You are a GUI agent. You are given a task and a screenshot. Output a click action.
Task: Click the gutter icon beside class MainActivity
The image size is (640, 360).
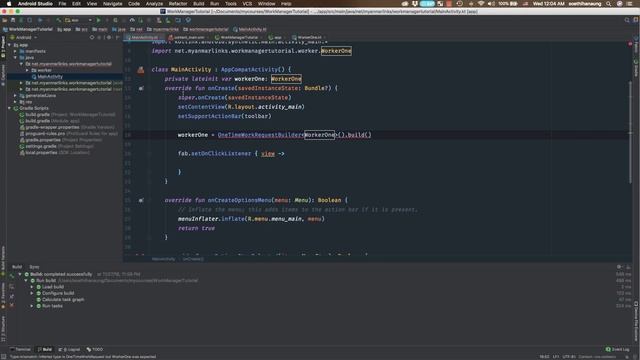click(x=141, y=70)
